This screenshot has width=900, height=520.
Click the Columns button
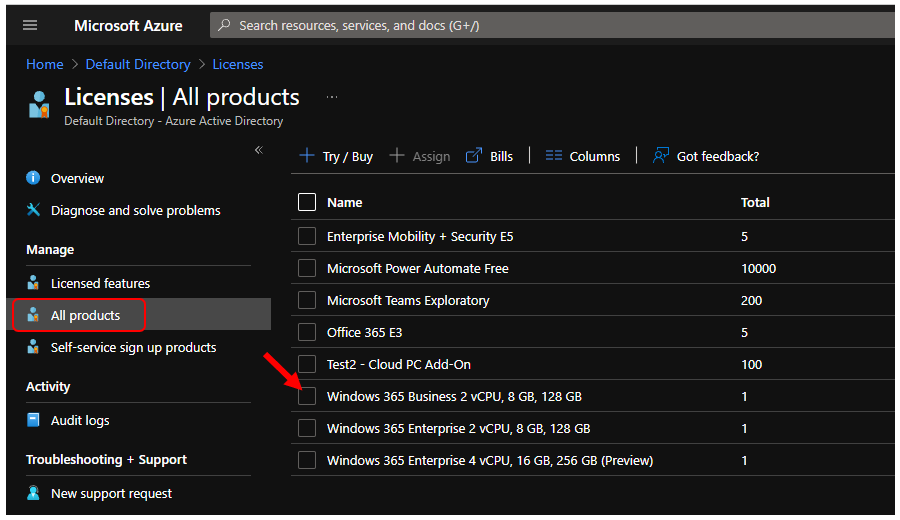[x=583, y=156]
